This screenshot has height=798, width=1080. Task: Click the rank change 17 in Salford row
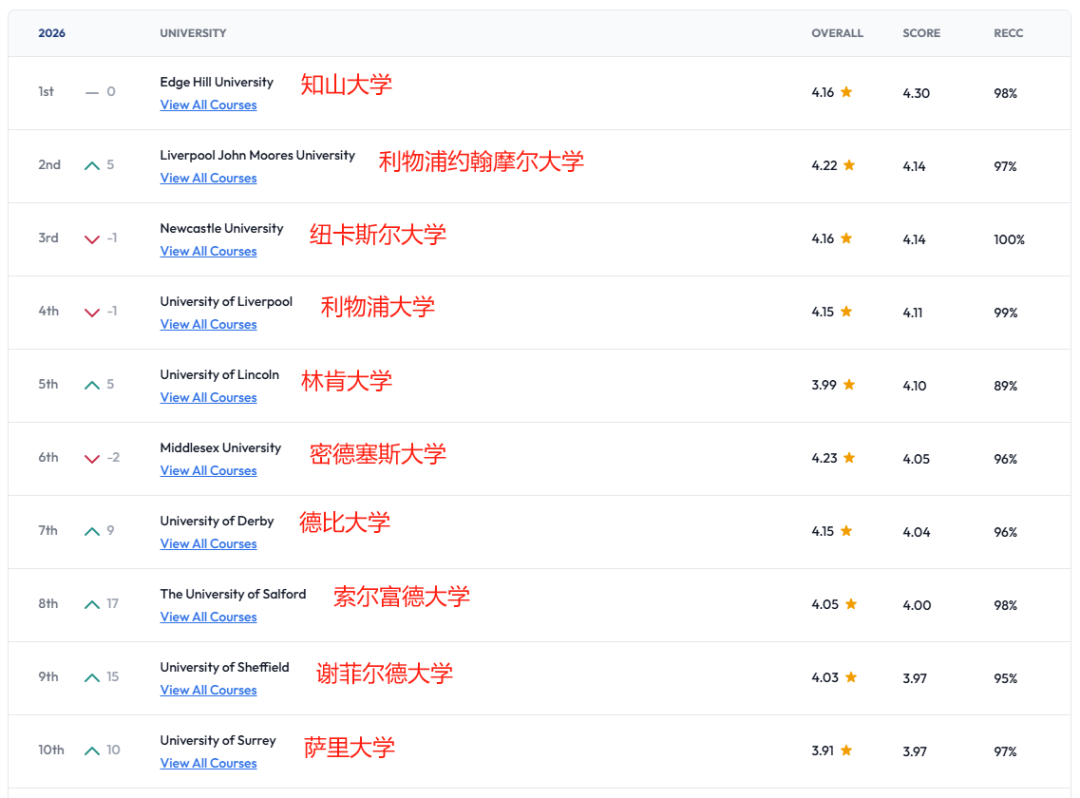pyautogui.click(x=112, y=604)
